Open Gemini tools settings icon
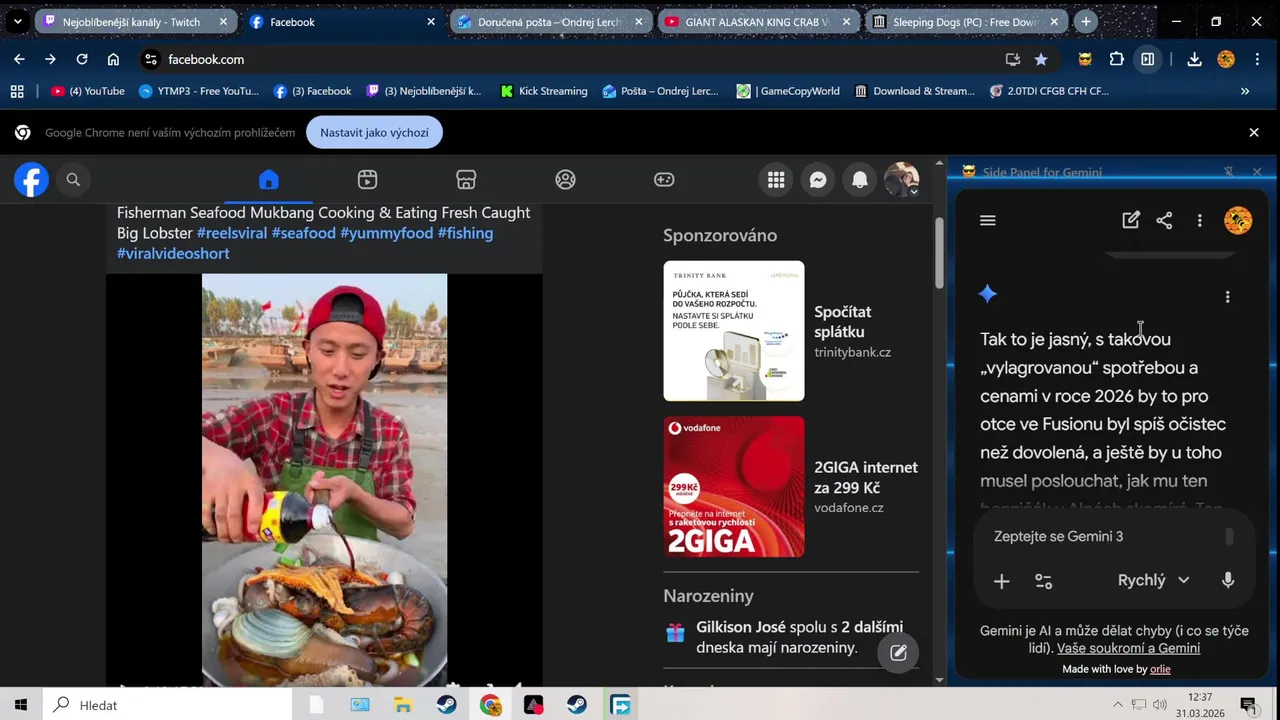Screen dimensions: 1280x720 (1043, 581)
